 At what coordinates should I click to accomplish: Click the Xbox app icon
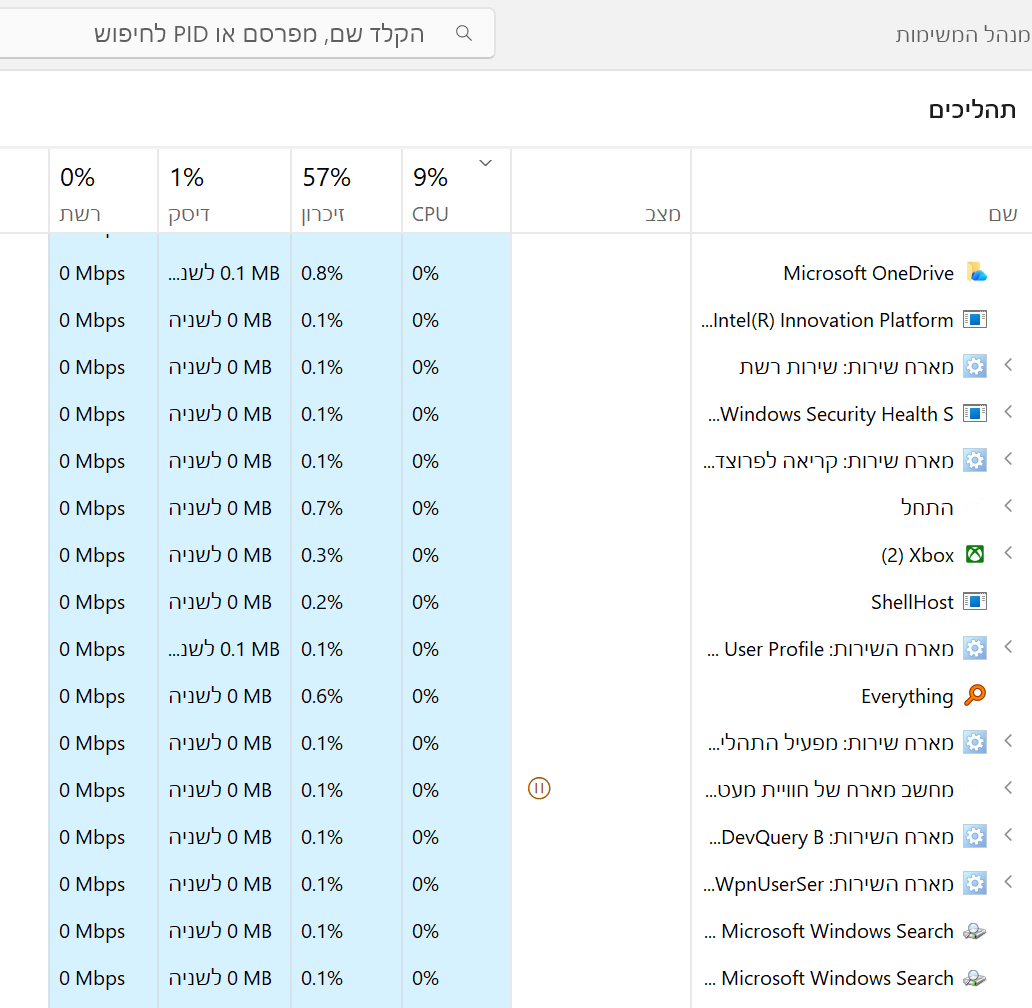(x=975, y=555)
